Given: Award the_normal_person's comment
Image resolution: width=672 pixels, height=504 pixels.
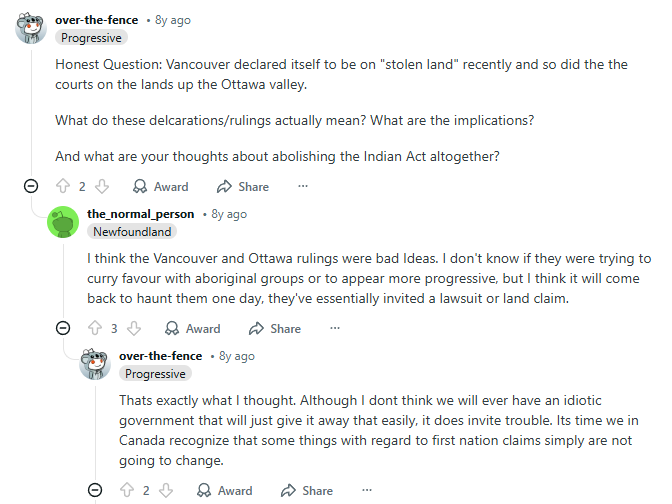Looking at the screenshot, I should coord(192,328).
